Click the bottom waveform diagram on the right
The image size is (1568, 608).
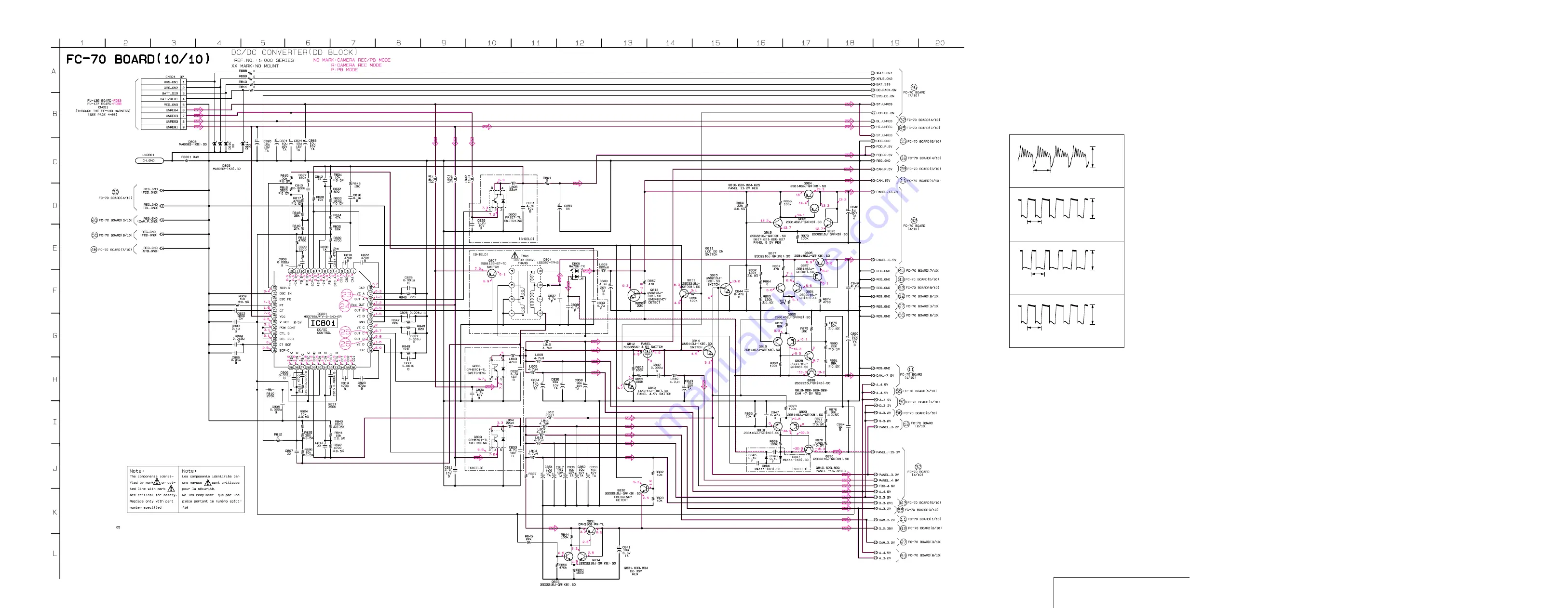(x=1067, y=321)
